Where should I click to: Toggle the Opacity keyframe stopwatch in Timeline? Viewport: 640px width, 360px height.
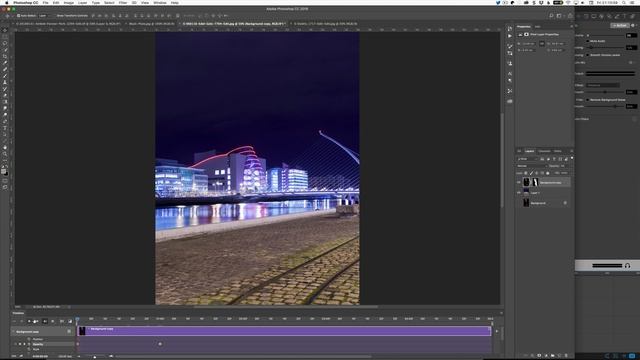tap(29, 344)
